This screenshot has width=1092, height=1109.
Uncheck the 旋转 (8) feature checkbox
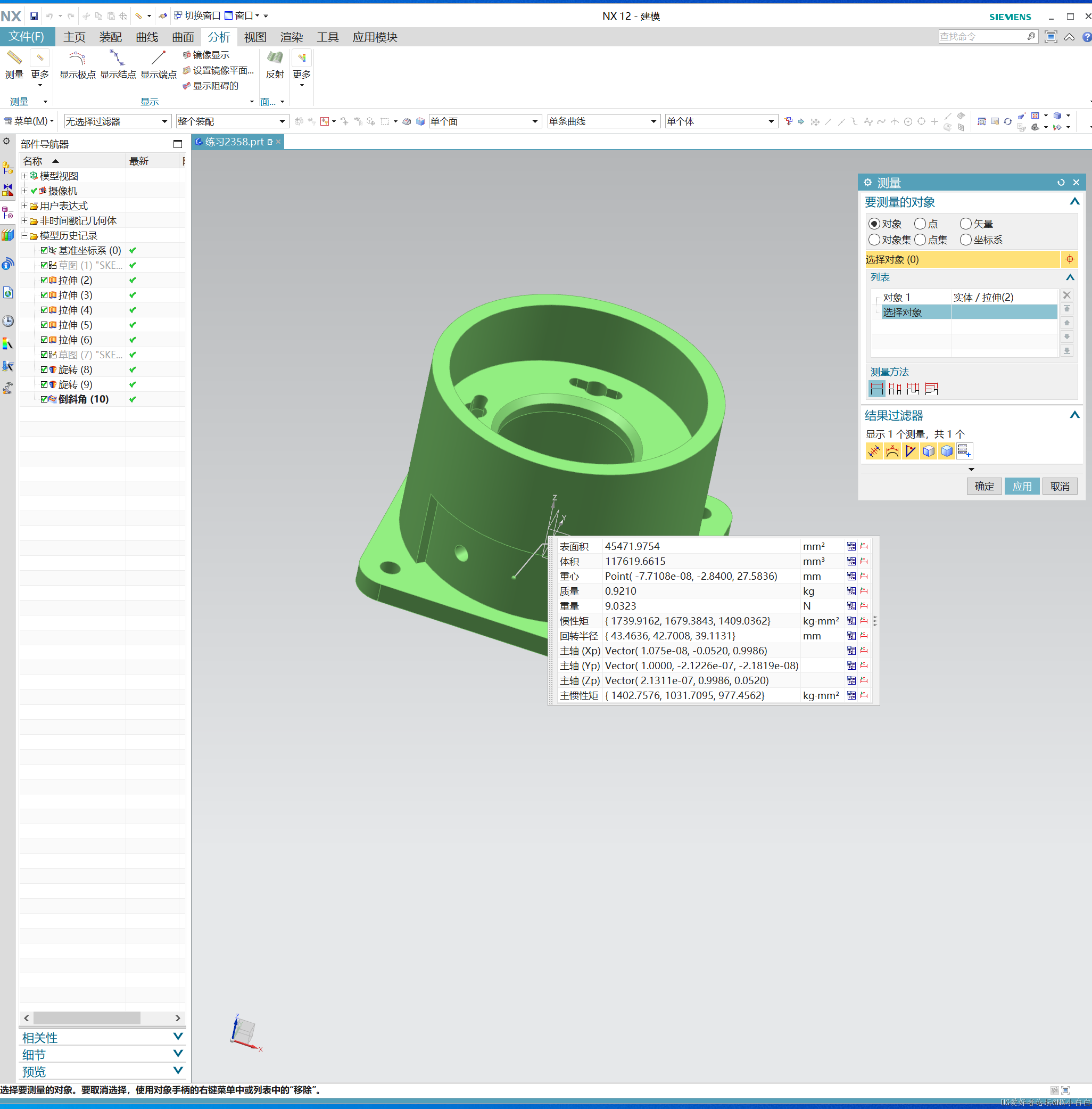44,369
